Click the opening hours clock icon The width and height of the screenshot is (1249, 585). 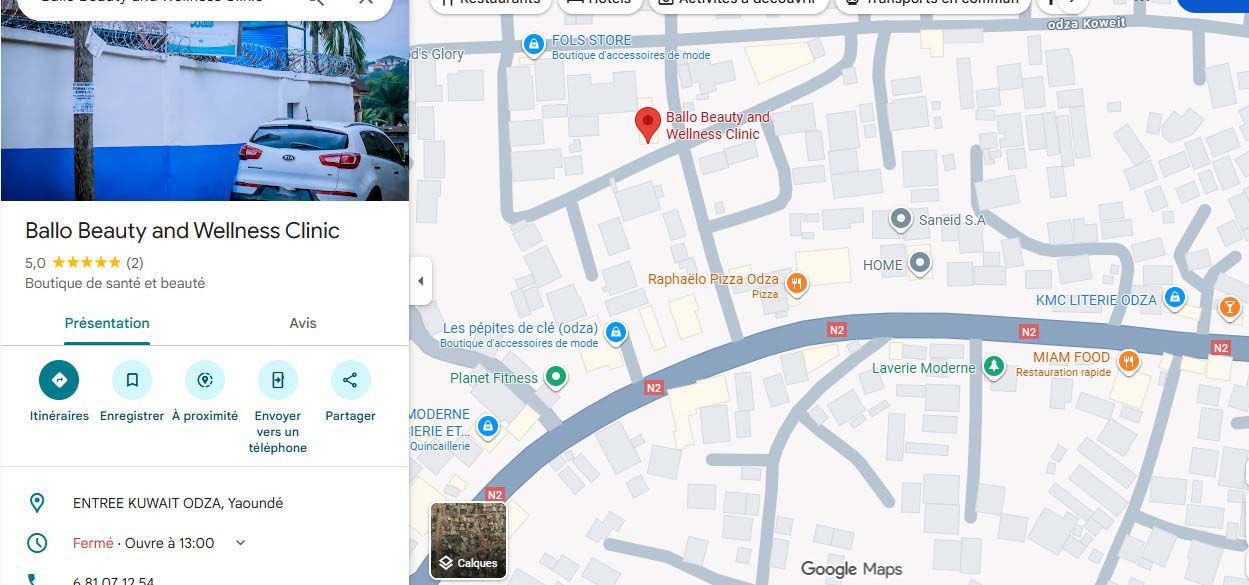pos(37,543)
